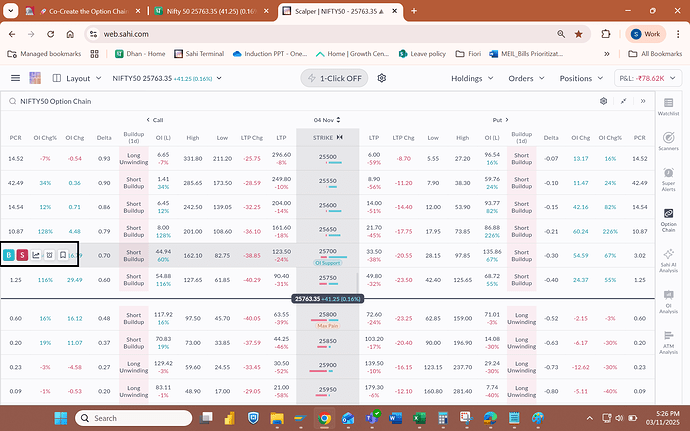Screen dimensions: 690x431
Task: Open All Bookmarks folder
Action: [655, 54]
